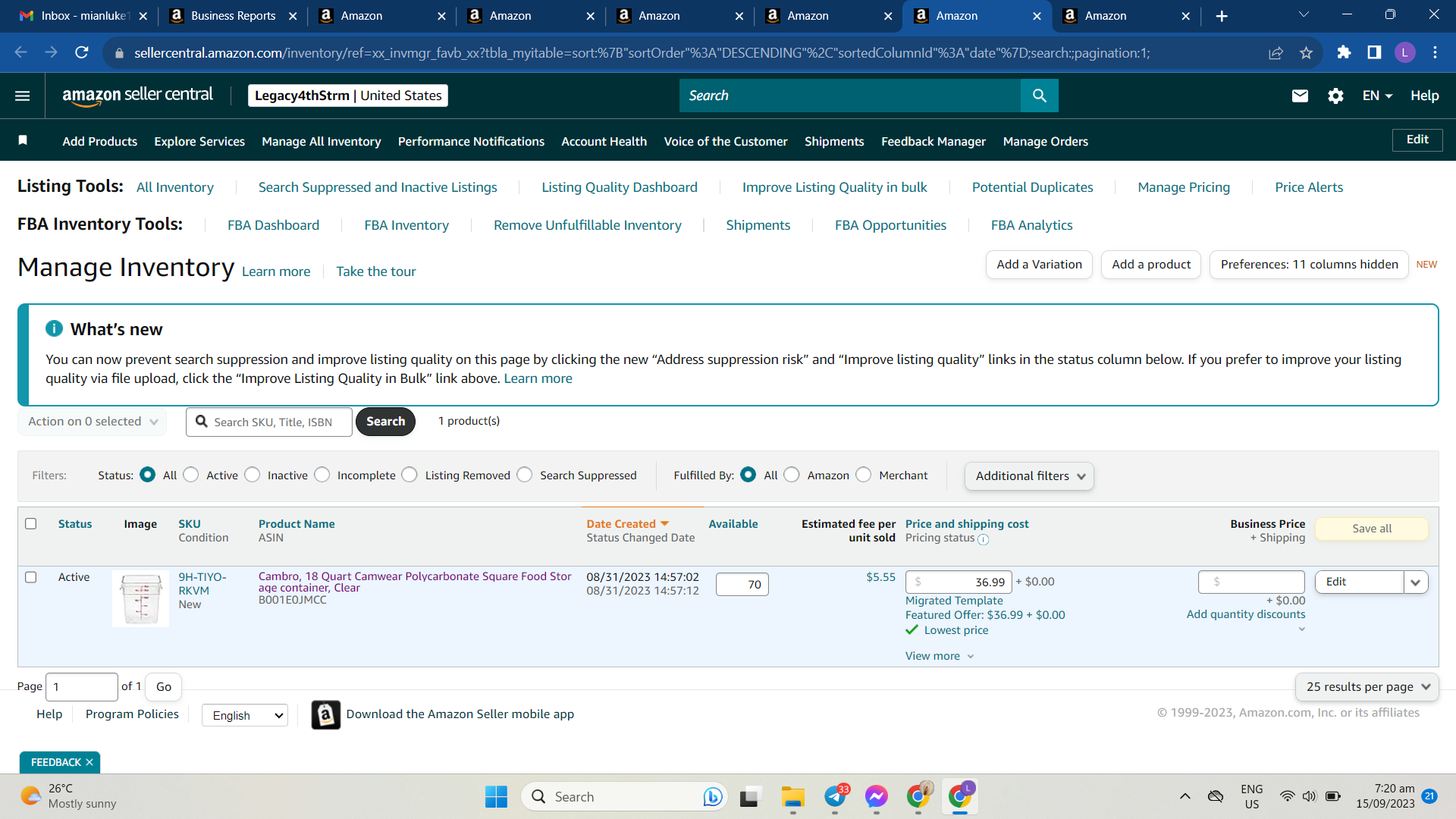The image size is (1456, 819).
Task: Select the Incomplete status radio button
Action: point(322,475)
